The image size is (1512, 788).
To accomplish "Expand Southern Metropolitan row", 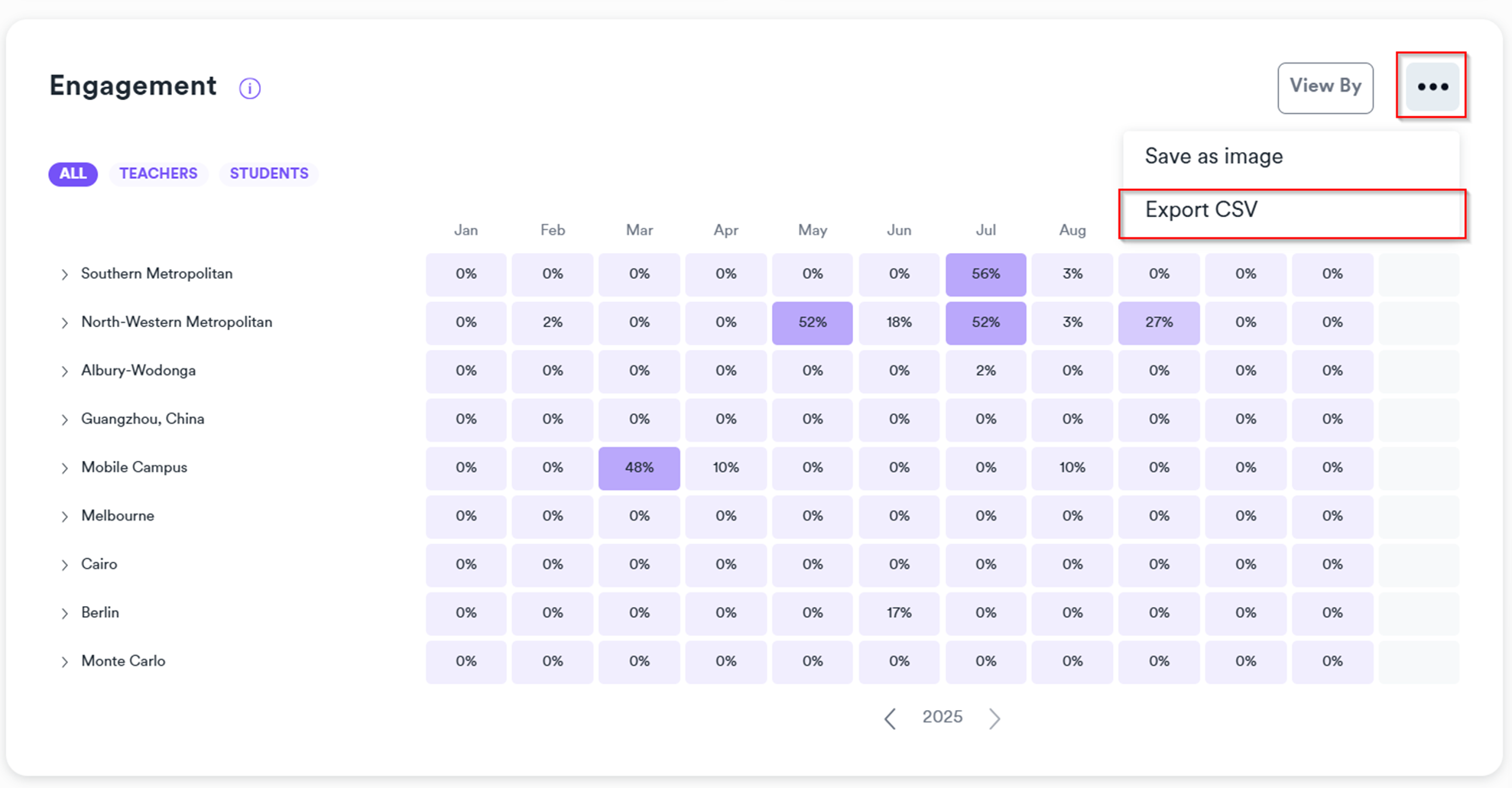I will coord(65,274).
